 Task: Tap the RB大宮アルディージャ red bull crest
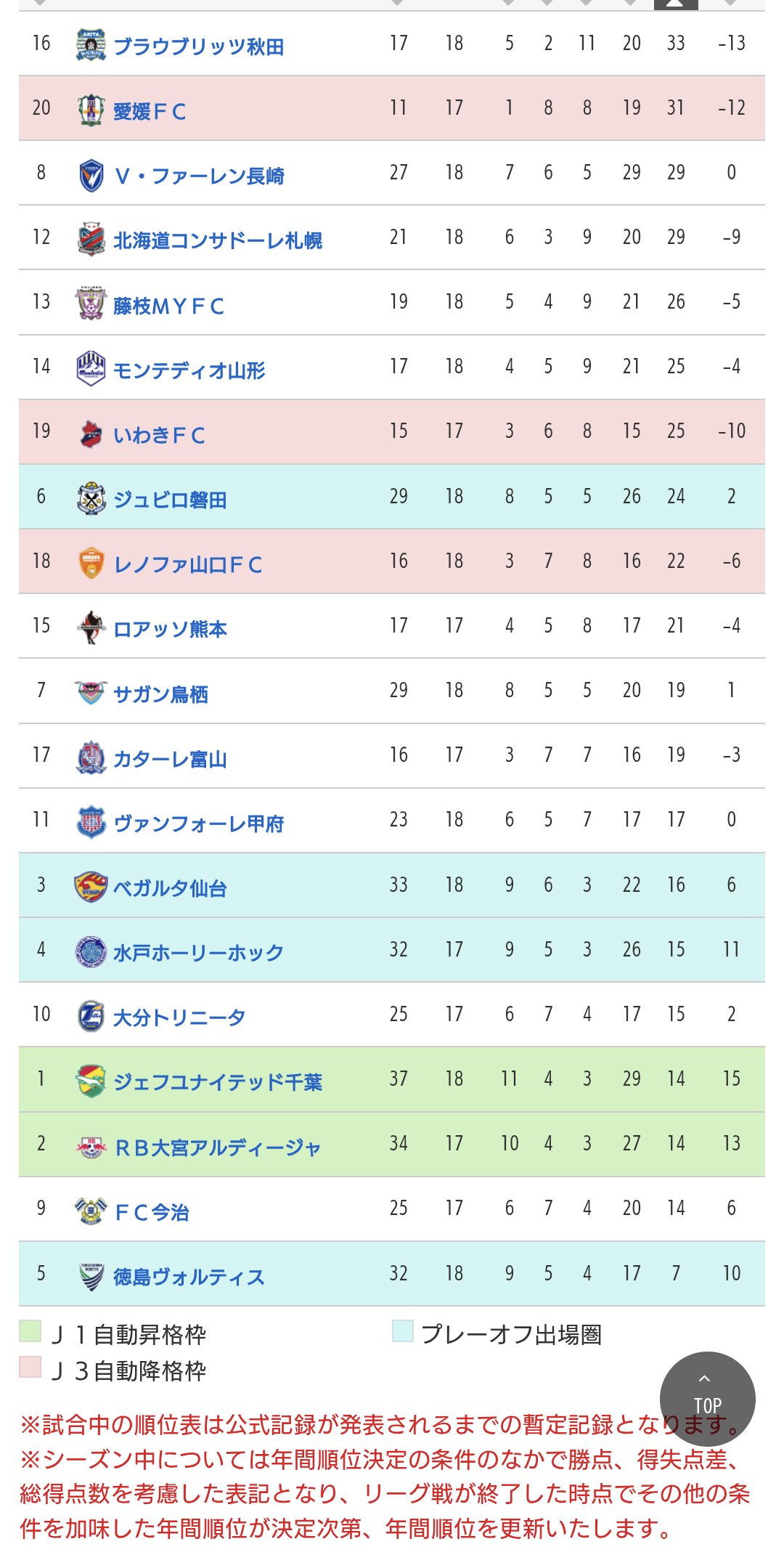(x=91, y=1147)
